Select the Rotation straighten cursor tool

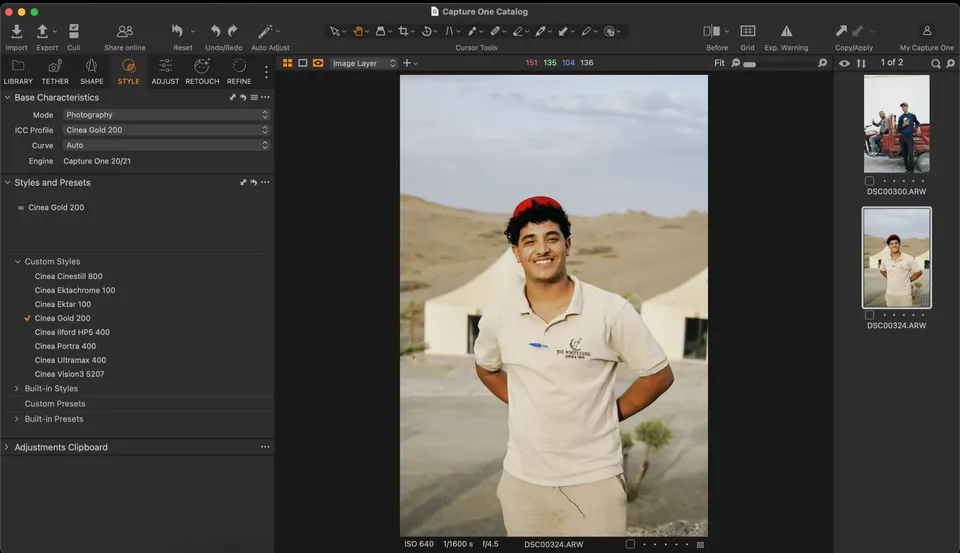pyautogui.click(x=426, y=31)
